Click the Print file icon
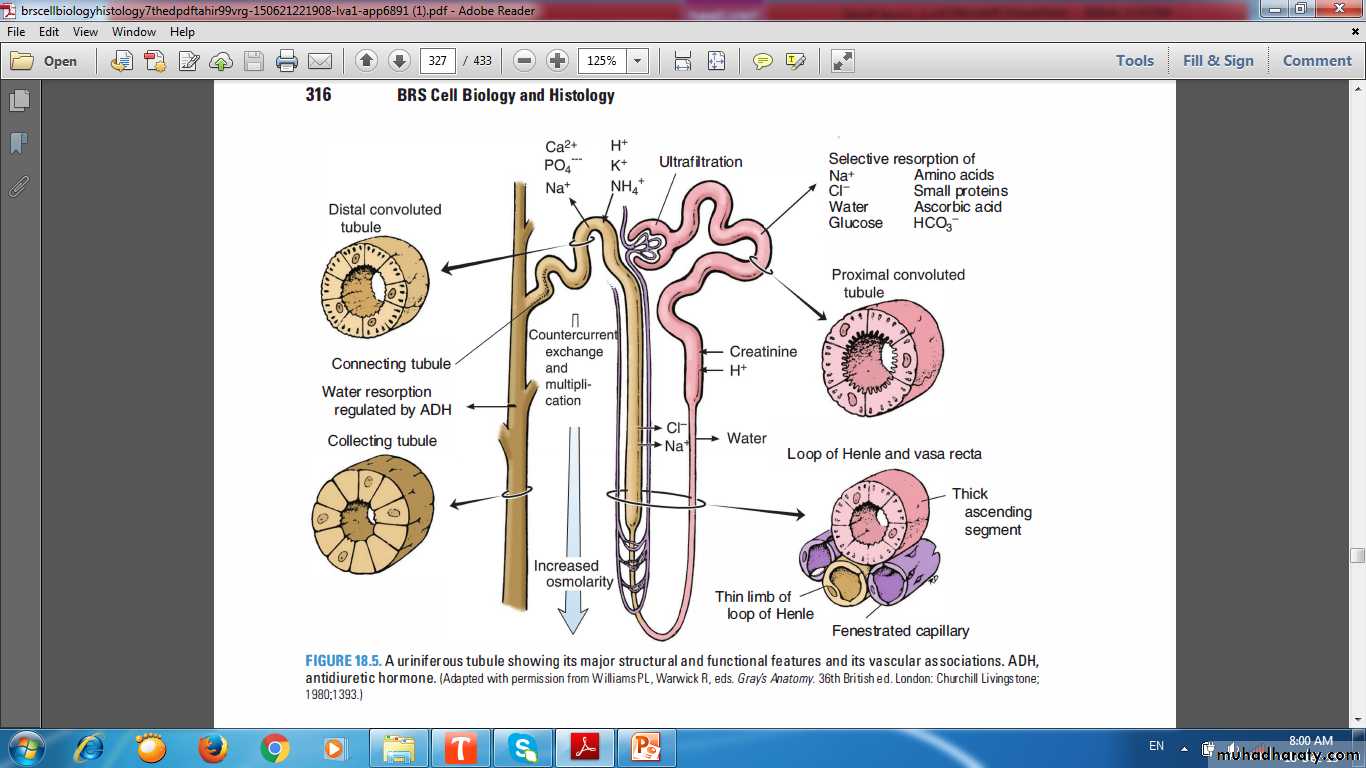 point(287,61)
